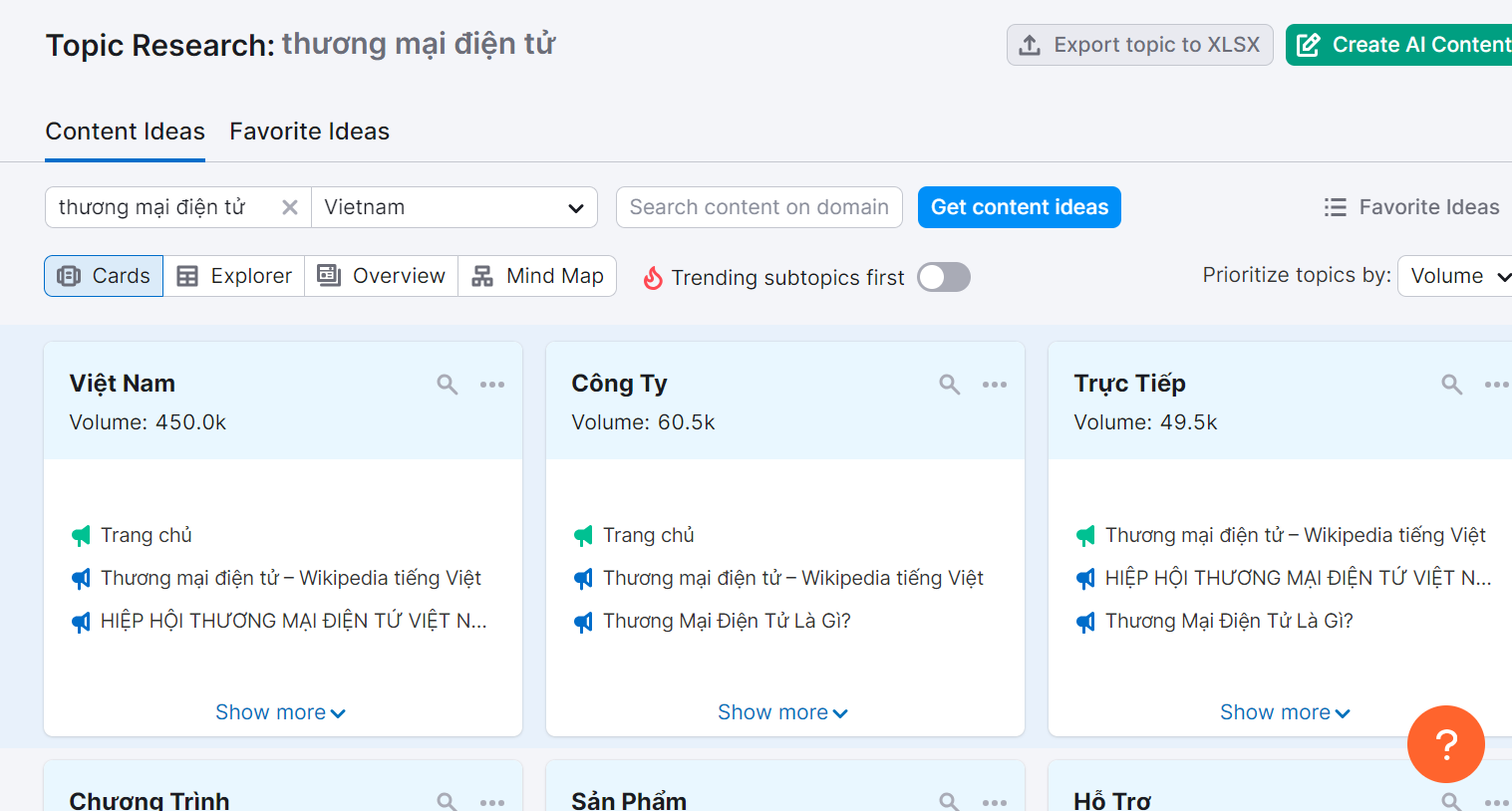
Task: Click Create AI Content button
Action: (x=1399, y=45)
